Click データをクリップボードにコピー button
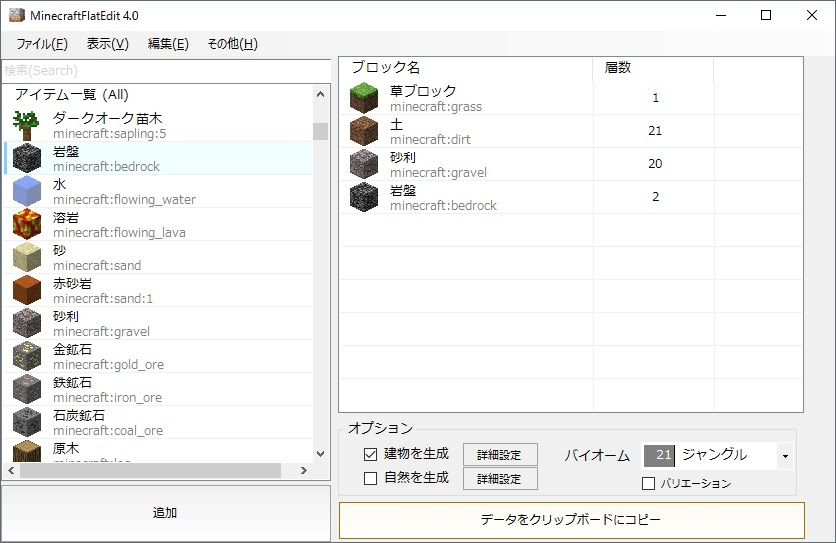The height and width of the screenshot is (543, 836). (x=571, y=520)
